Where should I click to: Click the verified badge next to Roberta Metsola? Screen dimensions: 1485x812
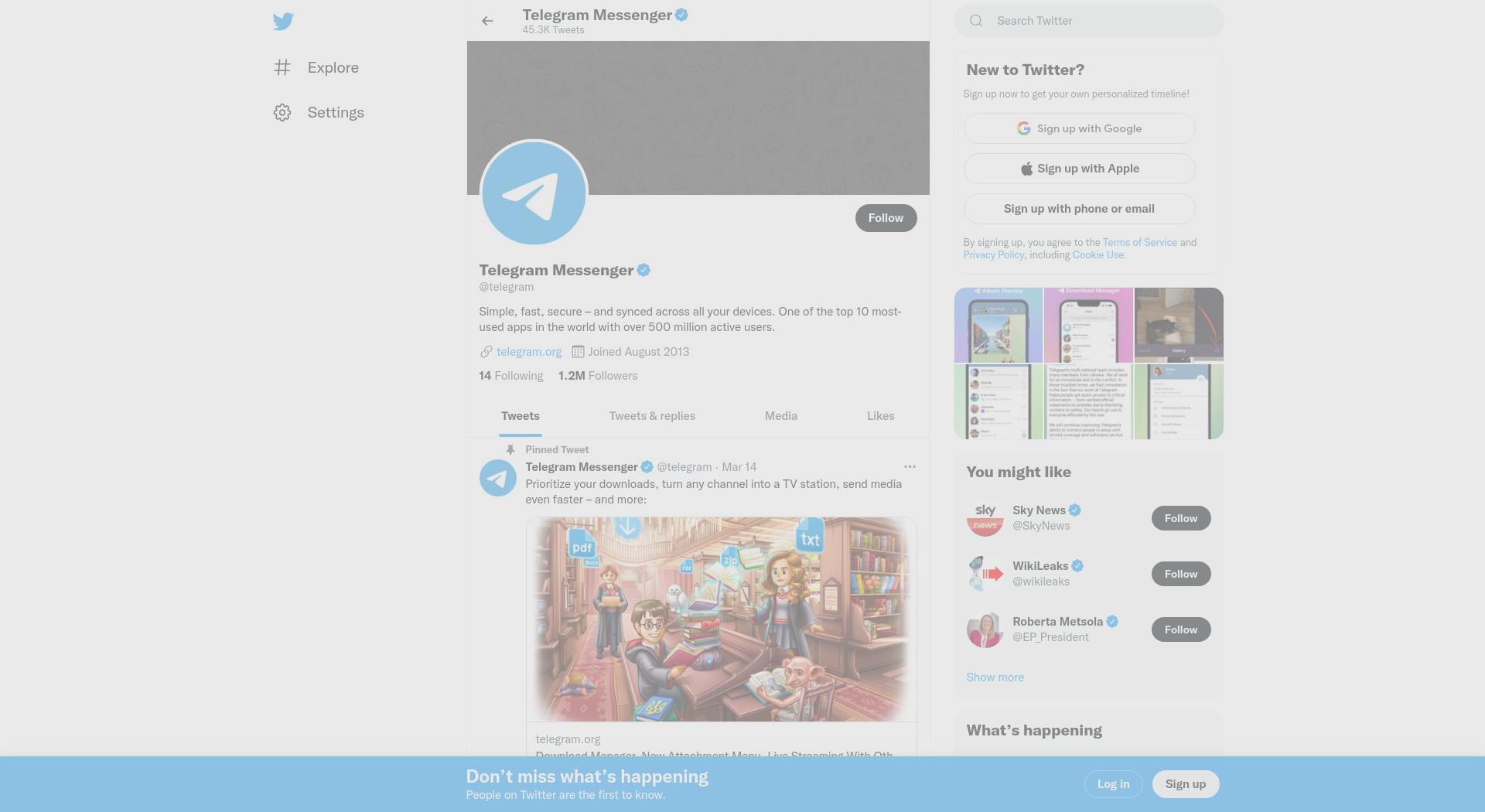(1112, 622)
